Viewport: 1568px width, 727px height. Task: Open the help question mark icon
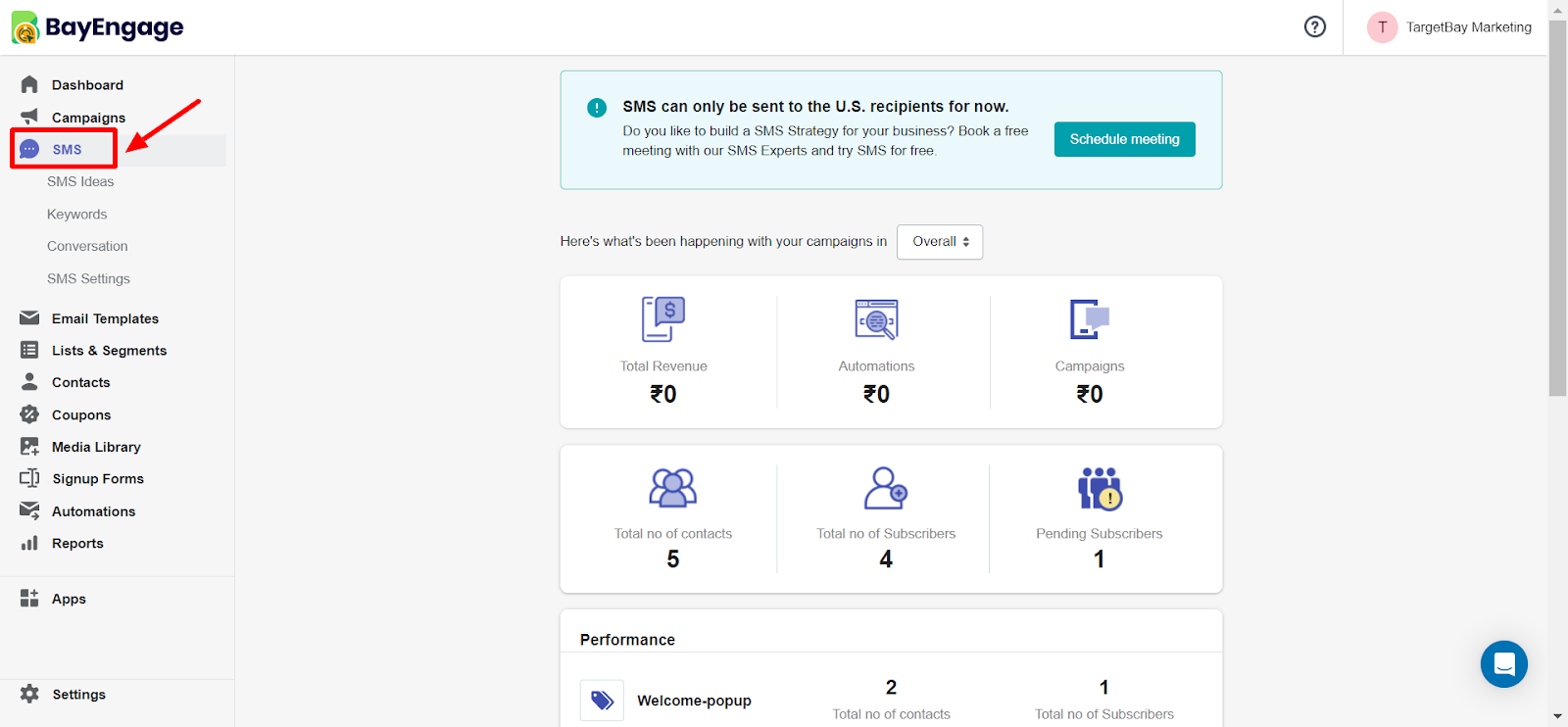pos(1315,26)
